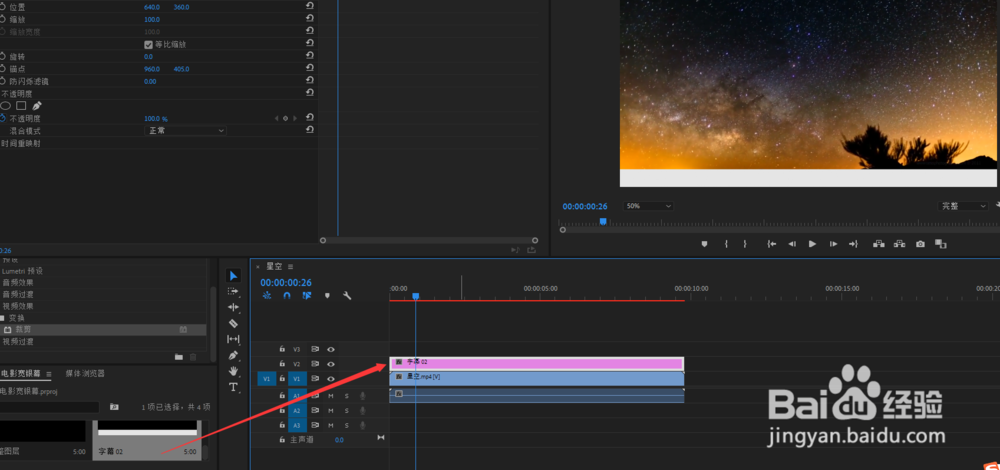Add opacity keyframe diamond

(x=286, y=118)
